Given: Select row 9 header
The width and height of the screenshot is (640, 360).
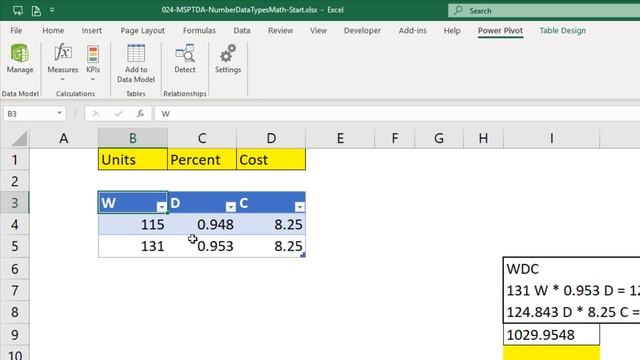Looking at the screenshot, I should coord(15,334).
